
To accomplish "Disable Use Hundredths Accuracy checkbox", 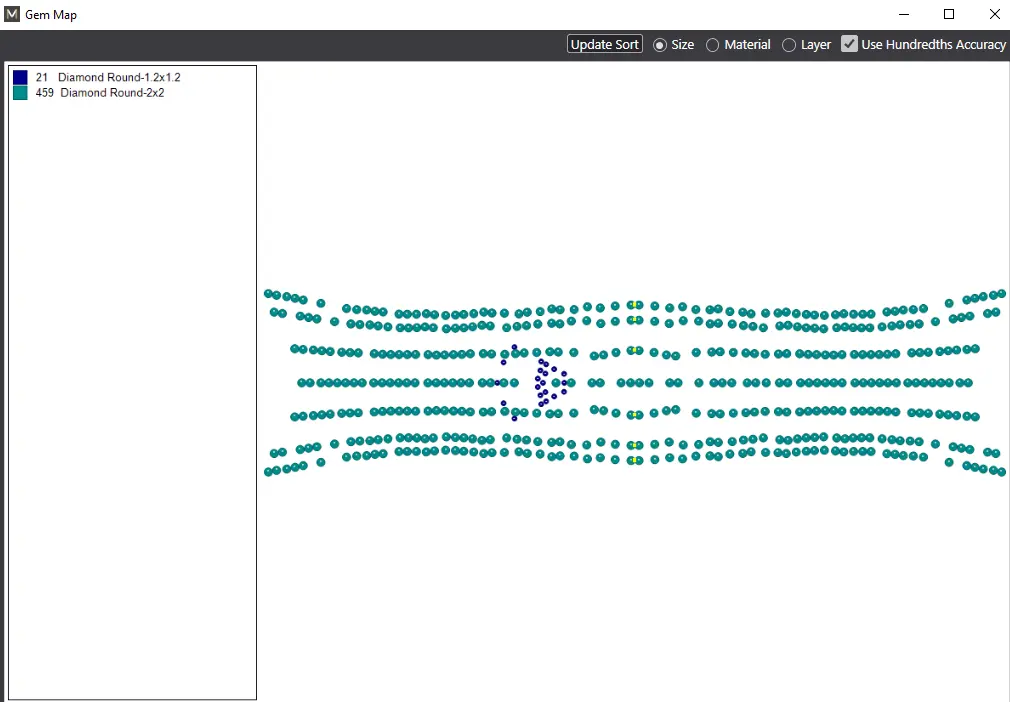I will pos(849,44).
